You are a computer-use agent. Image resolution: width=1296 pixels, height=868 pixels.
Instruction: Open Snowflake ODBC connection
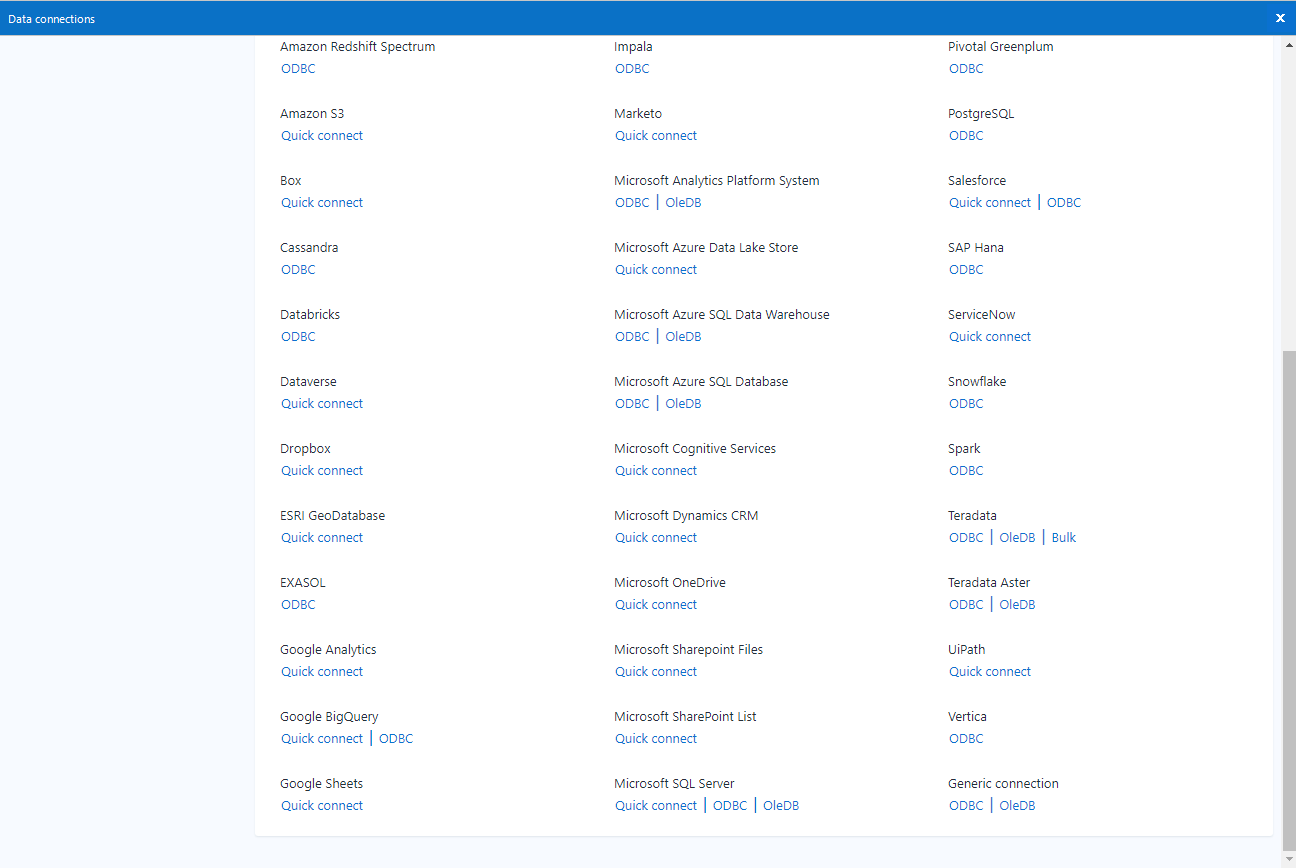point(966,403)
